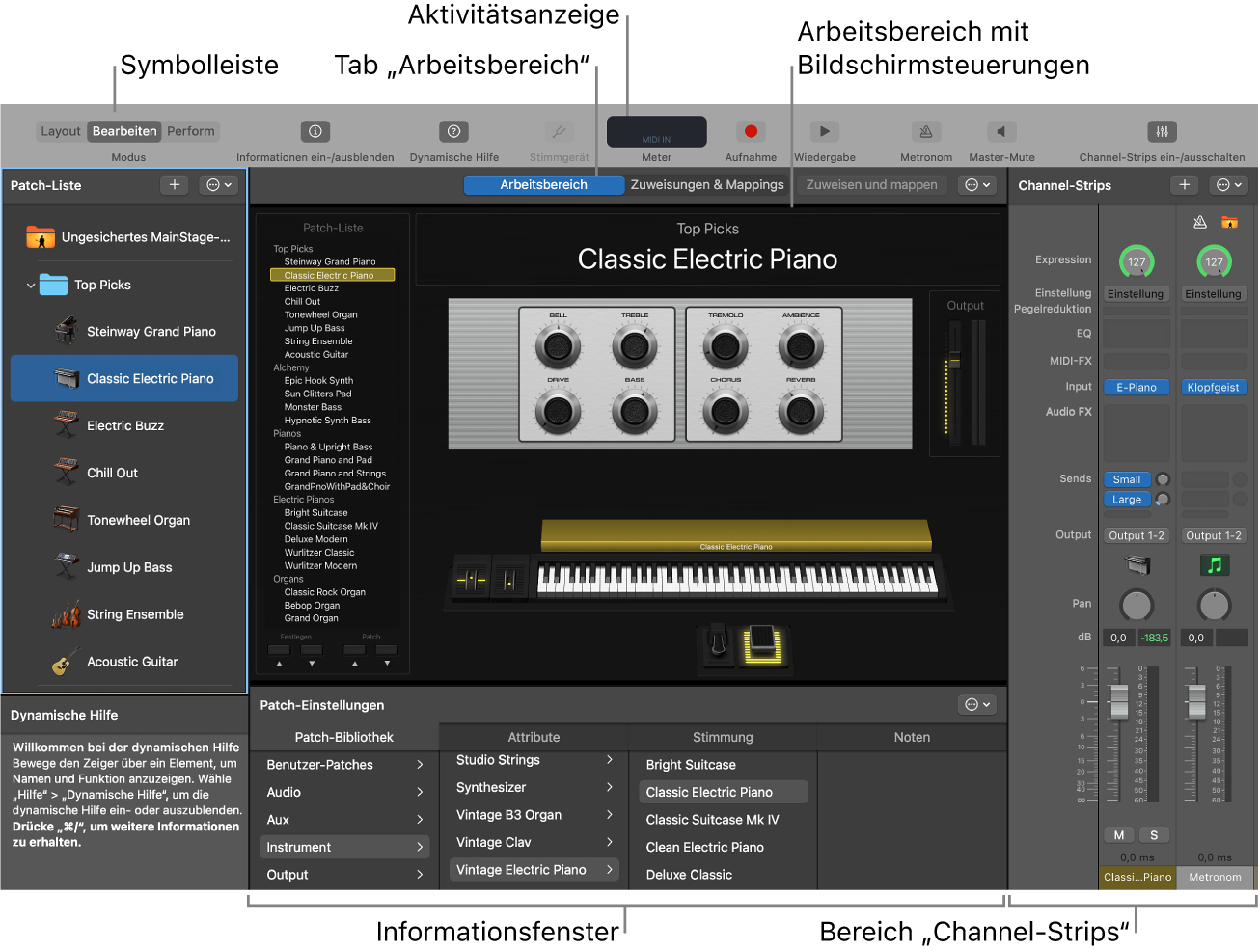Add a channel strip with the Channel-Strips plus button

[1185, 185]
